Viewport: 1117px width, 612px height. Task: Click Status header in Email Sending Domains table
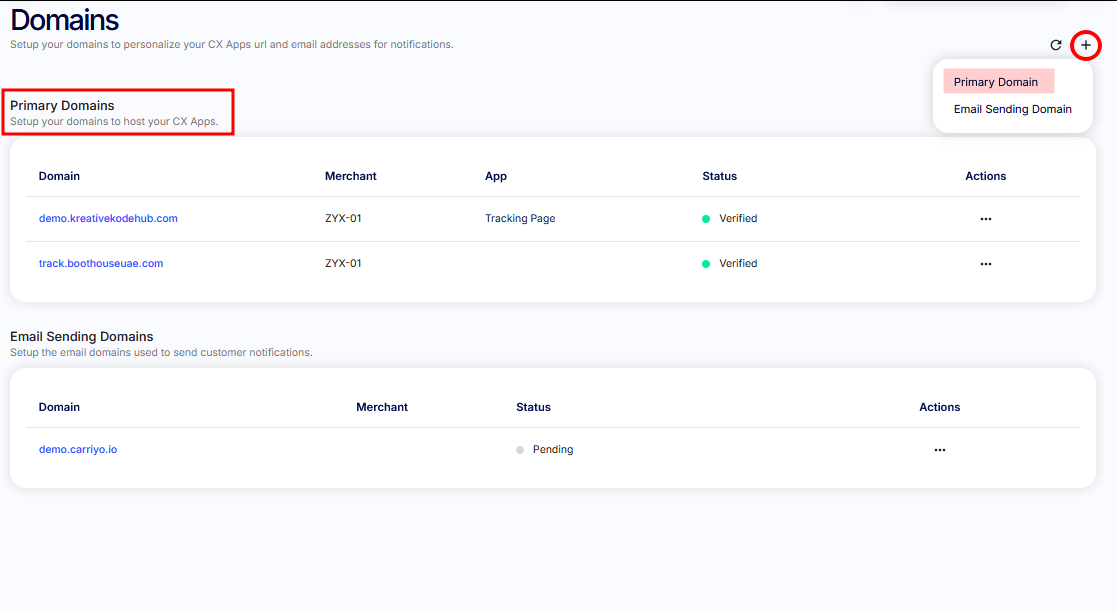[x=533, y=407]
